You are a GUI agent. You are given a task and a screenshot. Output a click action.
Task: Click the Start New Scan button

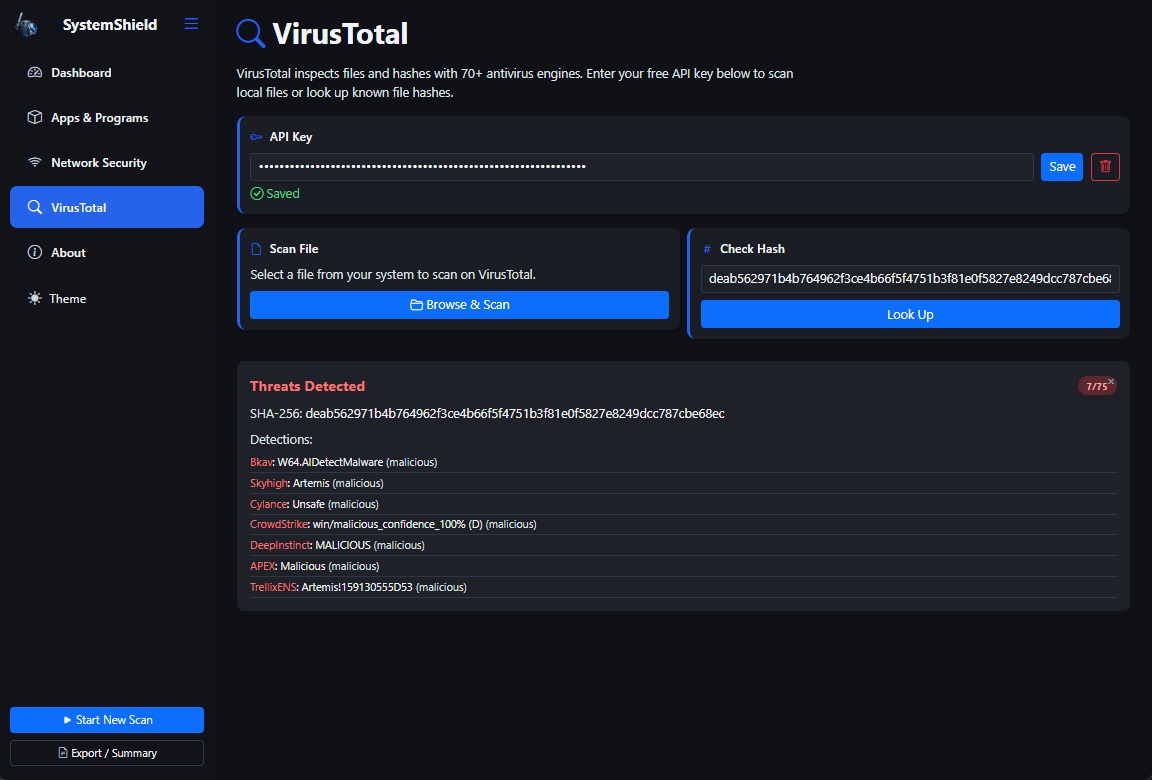[x=106, y=719]
